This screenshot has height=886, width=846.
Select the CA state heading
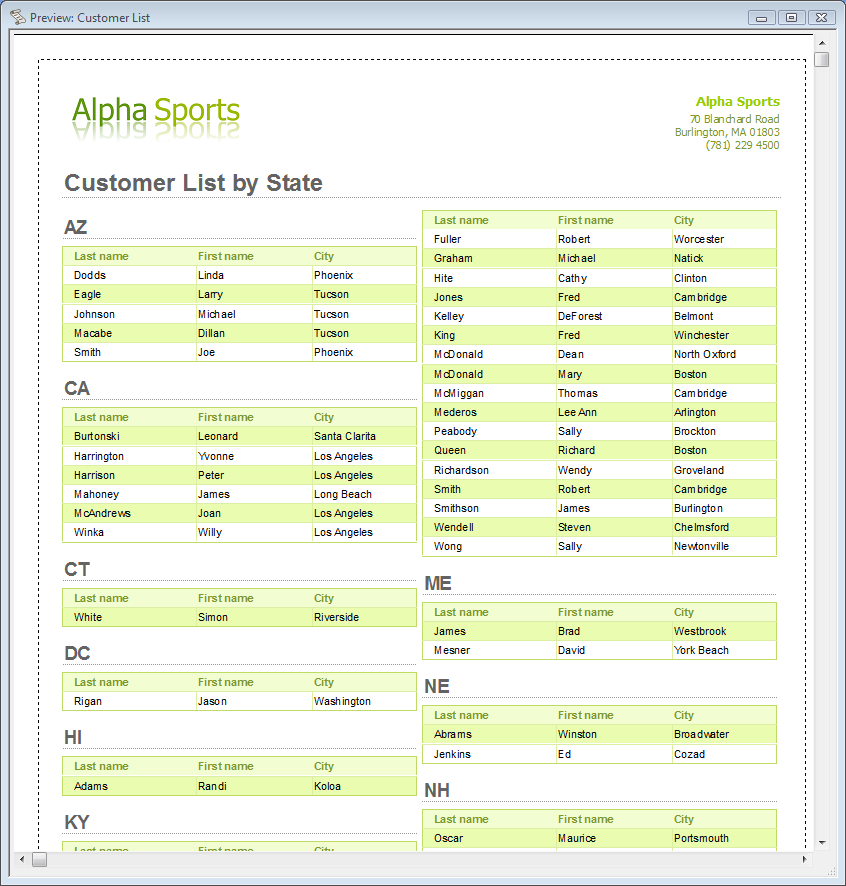click(77, 388)
